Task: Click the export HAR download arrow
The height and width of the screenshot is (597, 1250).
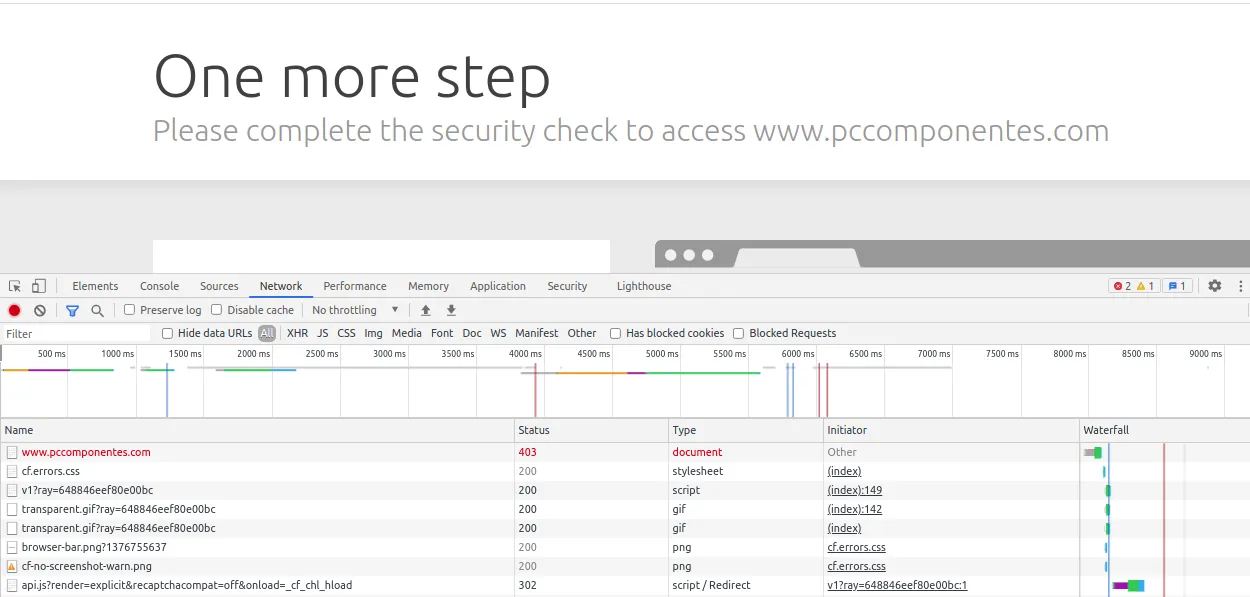Action: click(451, 311)
